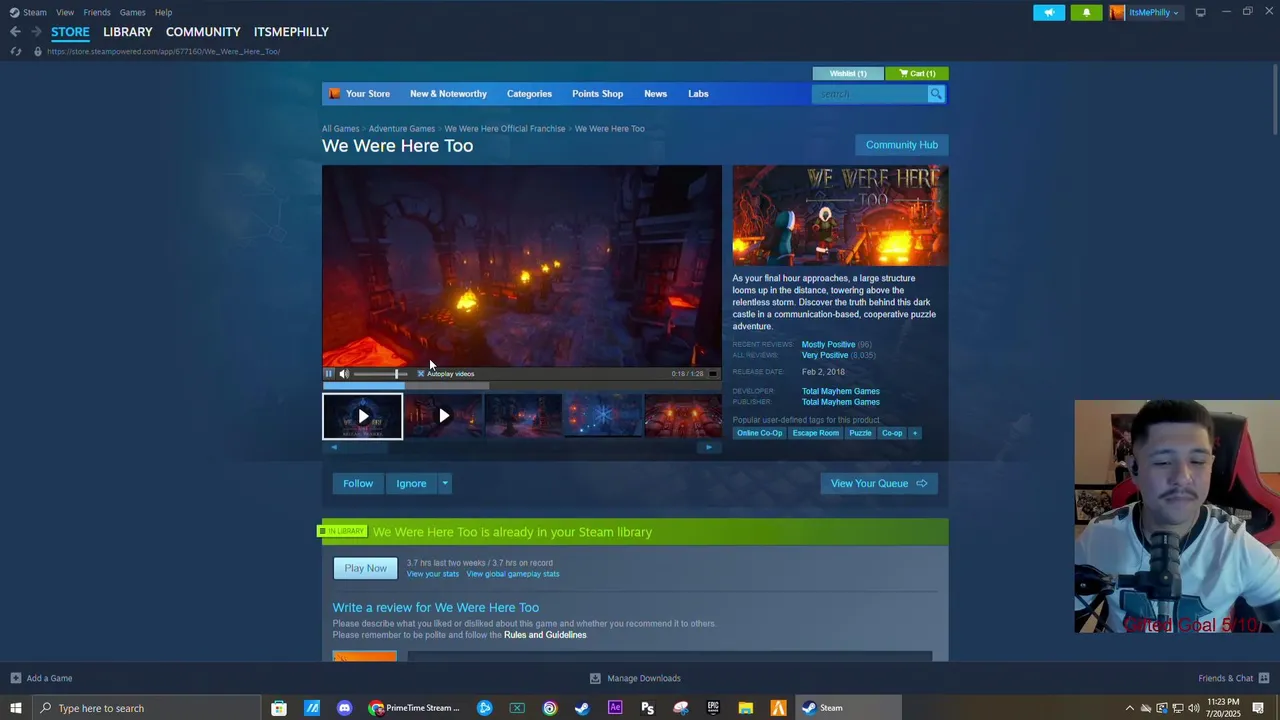Viewport: 1280px width, 720px height.
Task: View Your Queue
Action: coord(879,484)
